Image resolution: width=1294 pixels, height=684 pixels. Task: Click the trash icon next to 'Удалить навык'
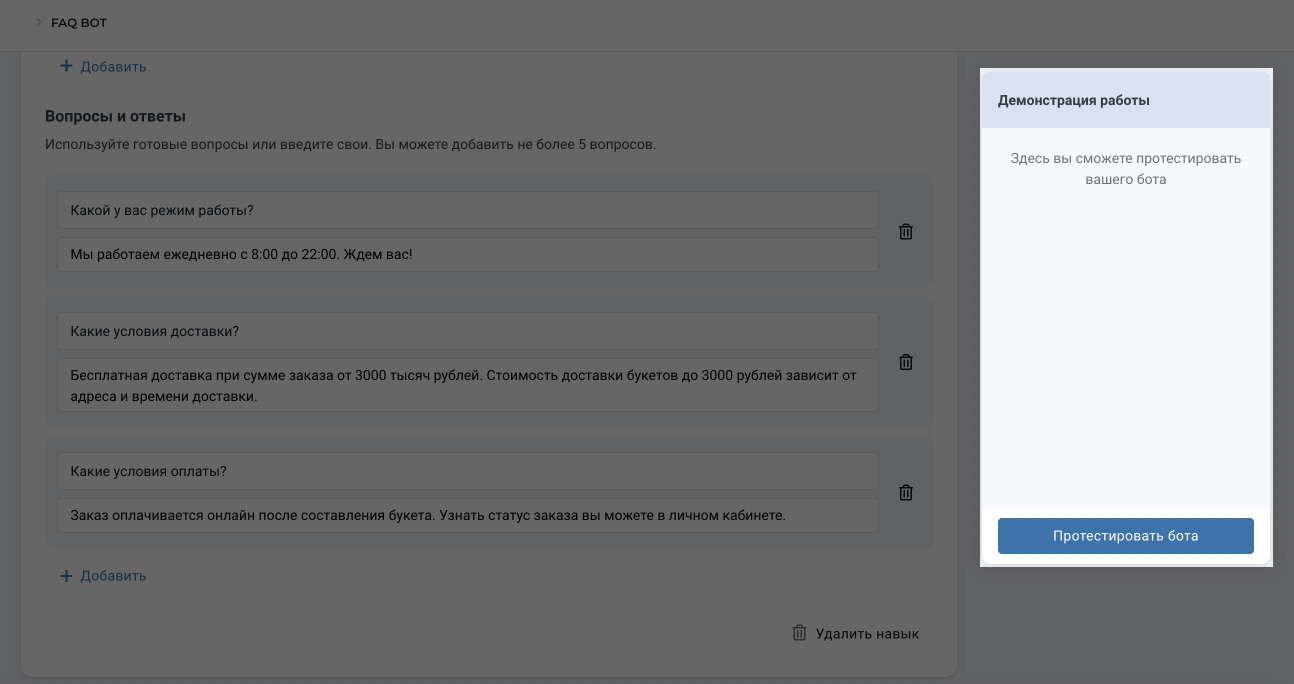pyautogui.click(x=799, y=633)
